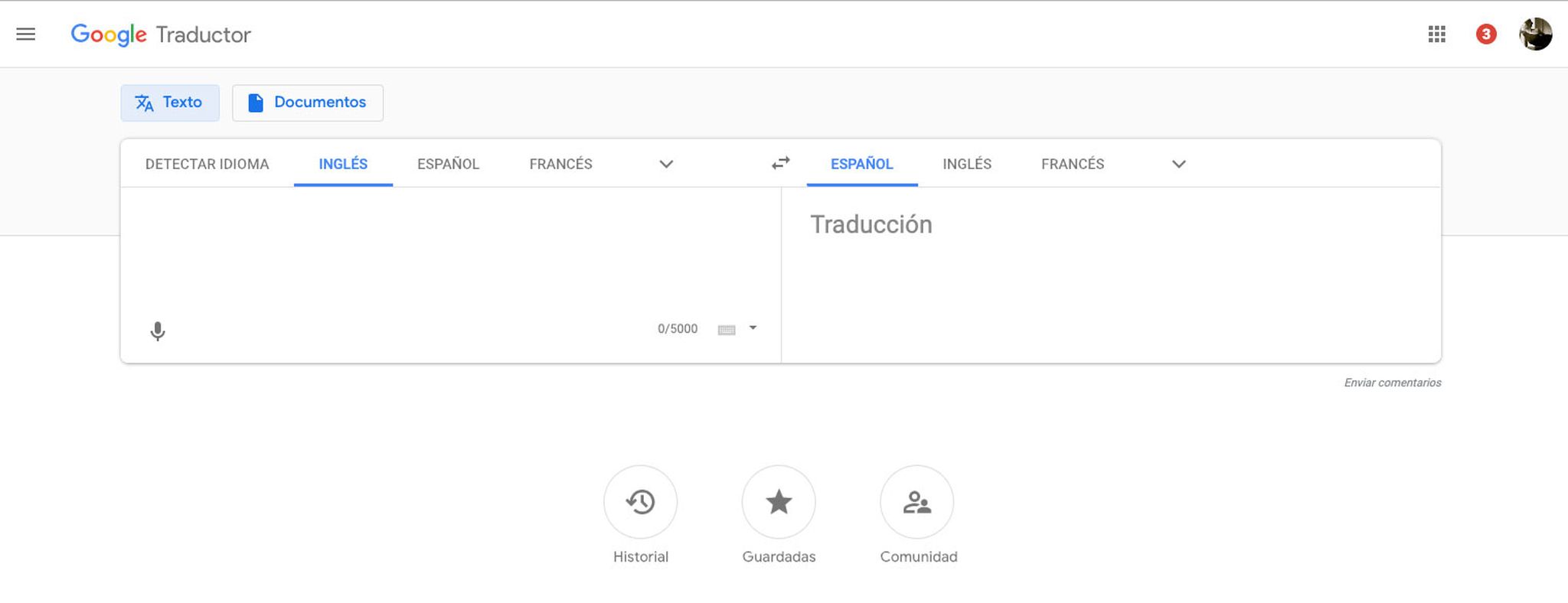1568x603 pixels.
Task: Click the Enviar comentarios link
Action: click(x=1390, y=382)
